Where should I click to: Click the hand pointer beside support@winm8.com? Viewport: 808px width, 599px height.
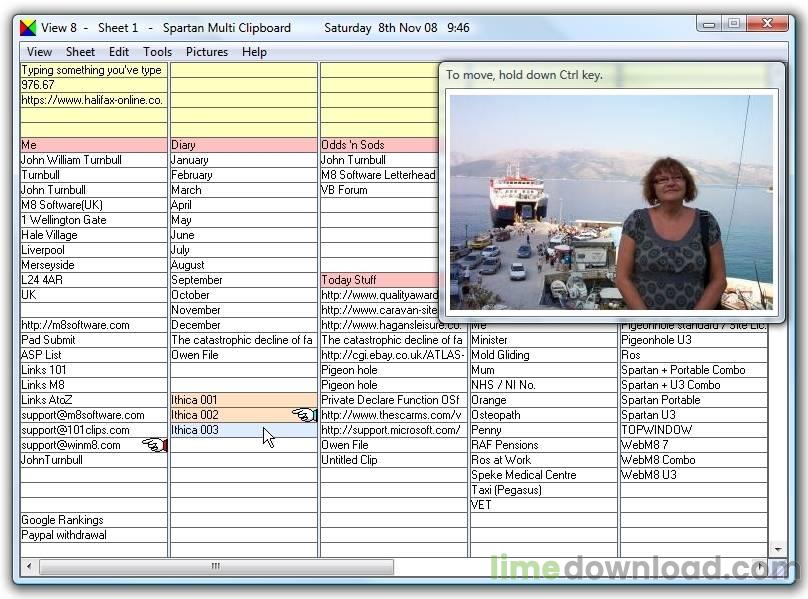pos(152,444)
